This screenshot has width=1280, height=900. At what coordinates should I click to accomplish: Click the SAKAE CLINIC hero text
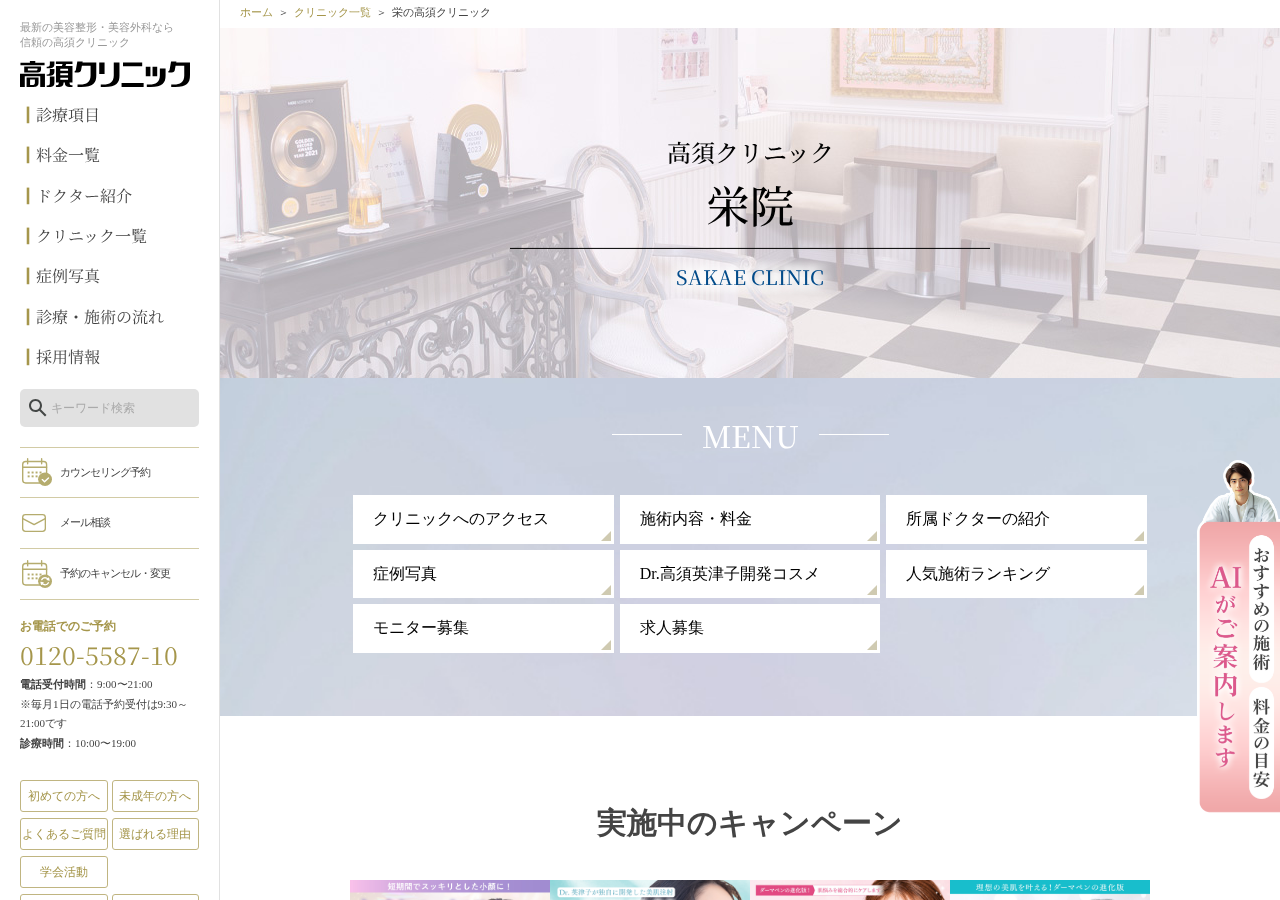[750, 278]
